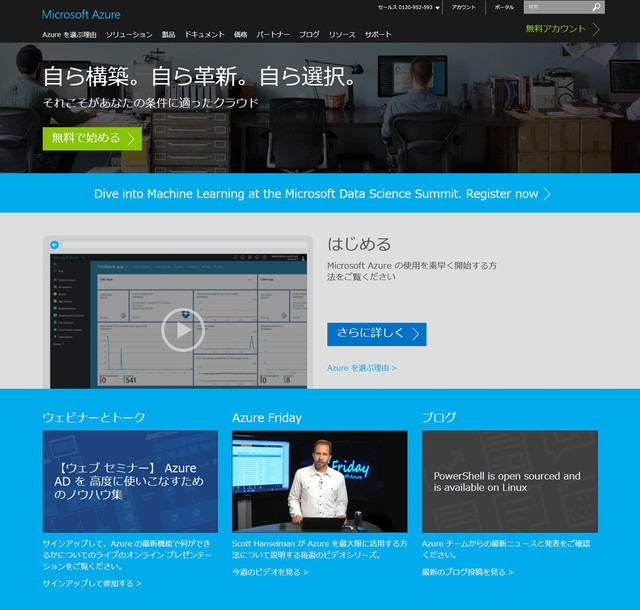
Task: Open the ソリューション menu
Action: (x=129, y=35)
